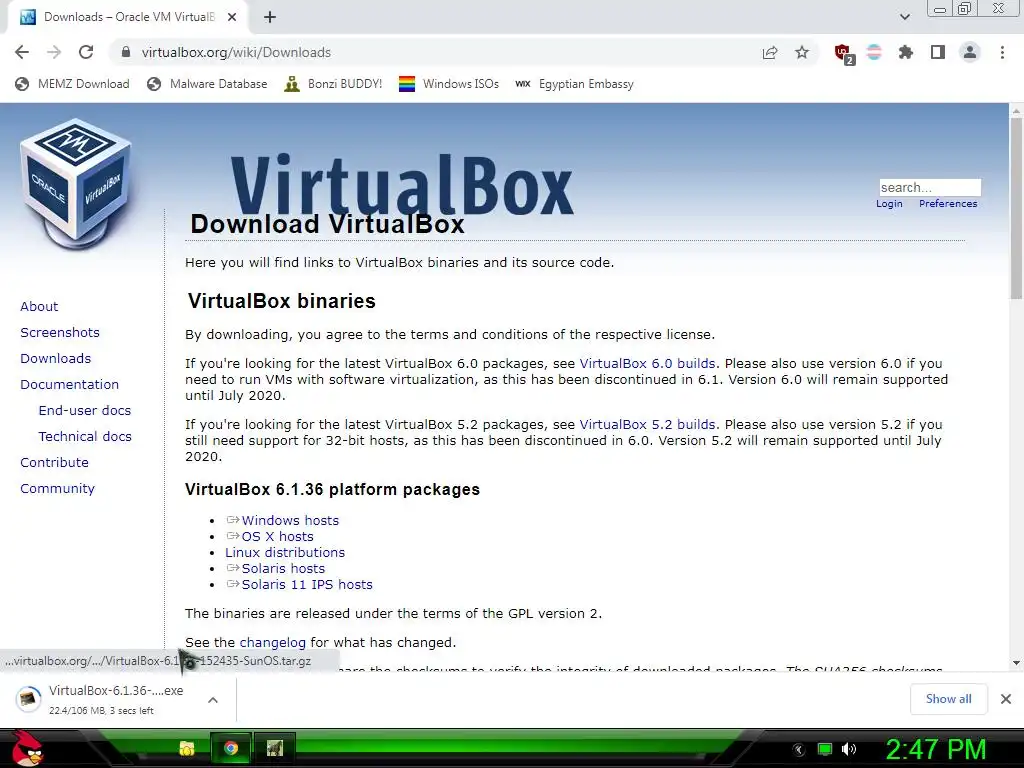Open a new browser tab
Viewport: 1024px width, 768px height.
[270, 17]
